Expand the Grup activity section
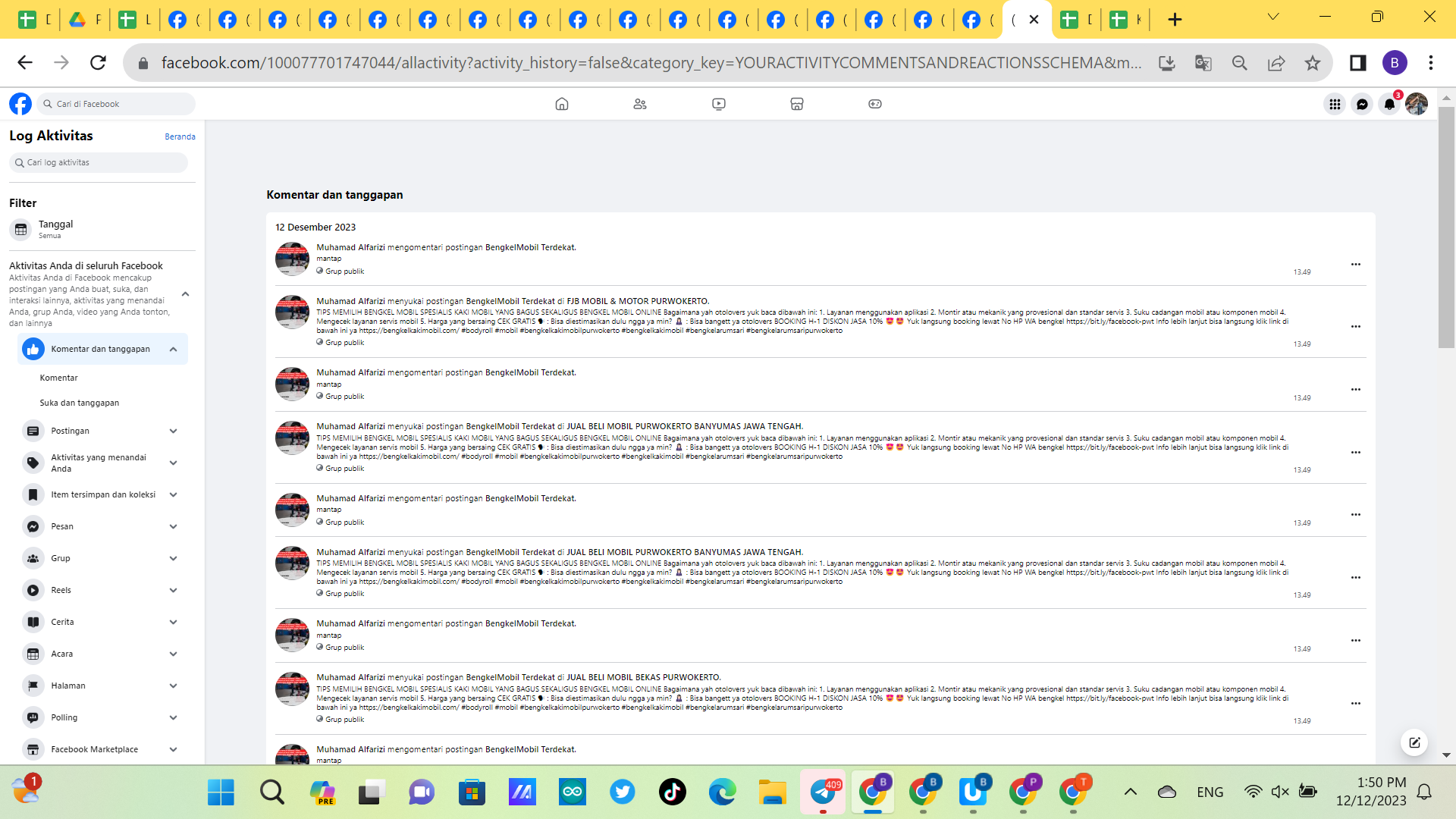Viewport: 1456px width, 819px height. tap(173, 558)
